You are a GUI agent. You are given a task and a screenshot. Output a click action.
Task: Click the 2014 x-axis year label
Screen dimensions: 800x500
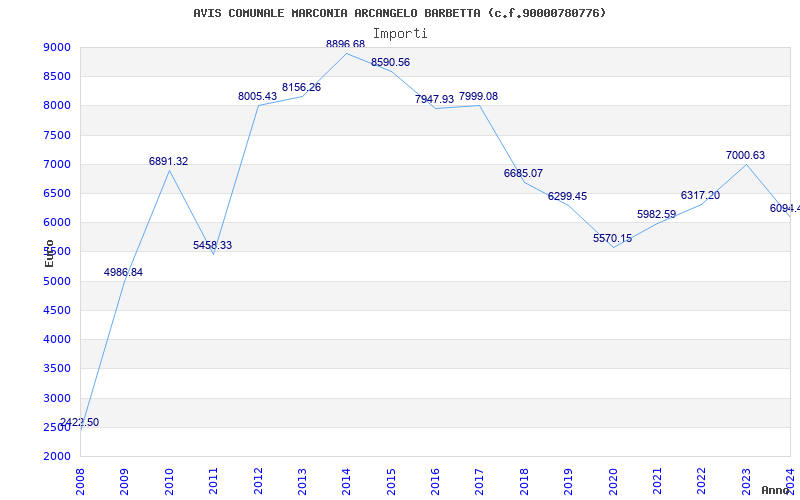tap(346, 482)
